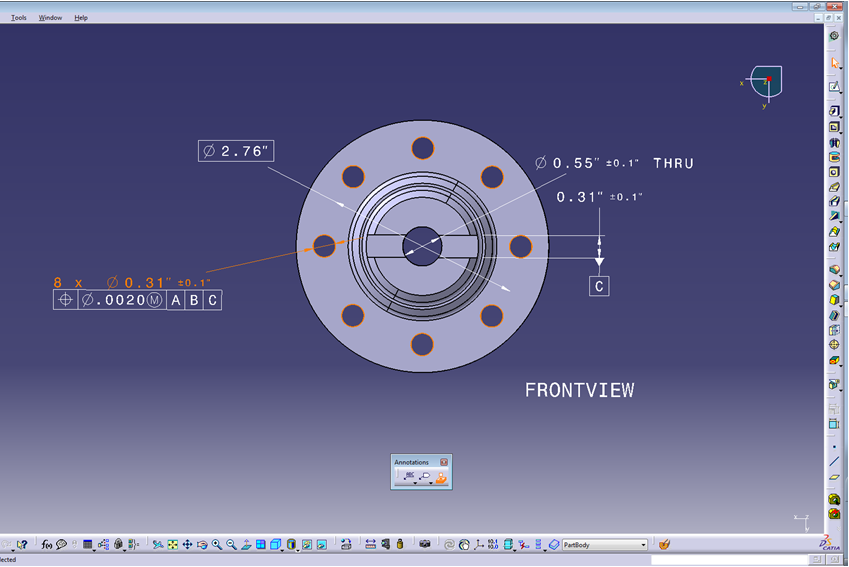The height and width of the screenshot is (567, 849).
Task: Close the Annotations floating toolbar
Action: click(x=444, y=462)
